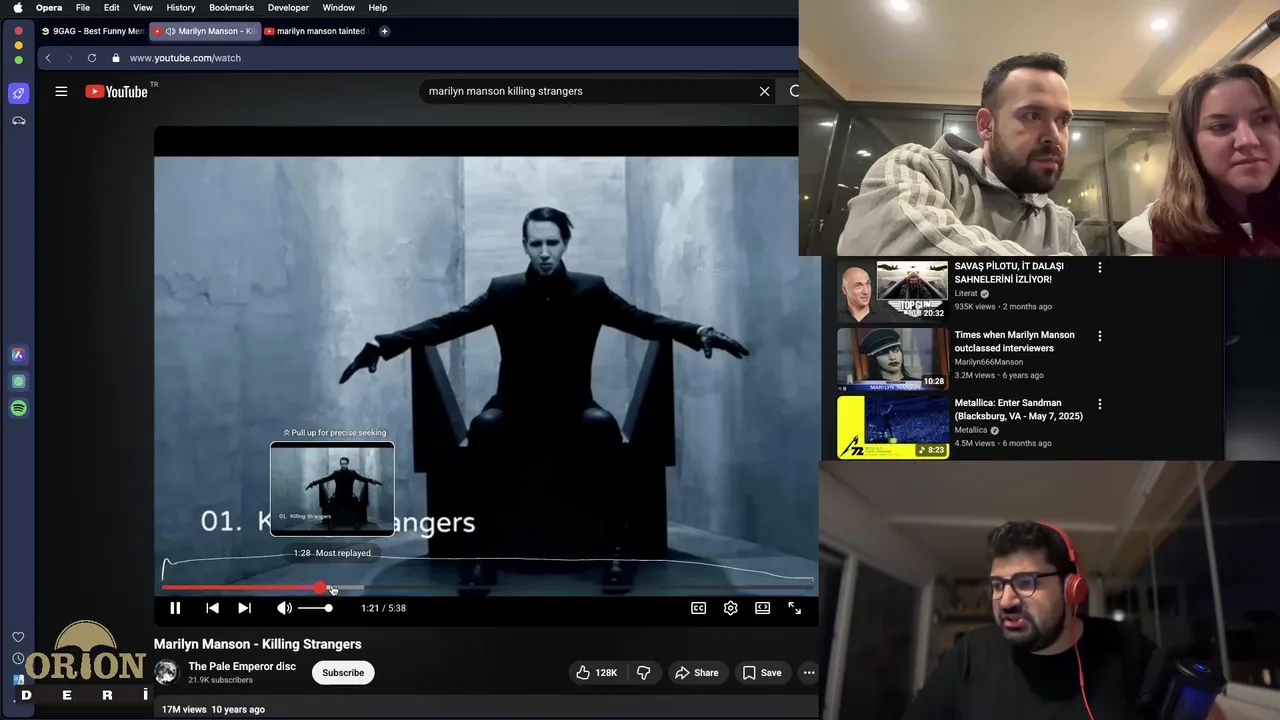Click the address bar URL

pos(185,58)
